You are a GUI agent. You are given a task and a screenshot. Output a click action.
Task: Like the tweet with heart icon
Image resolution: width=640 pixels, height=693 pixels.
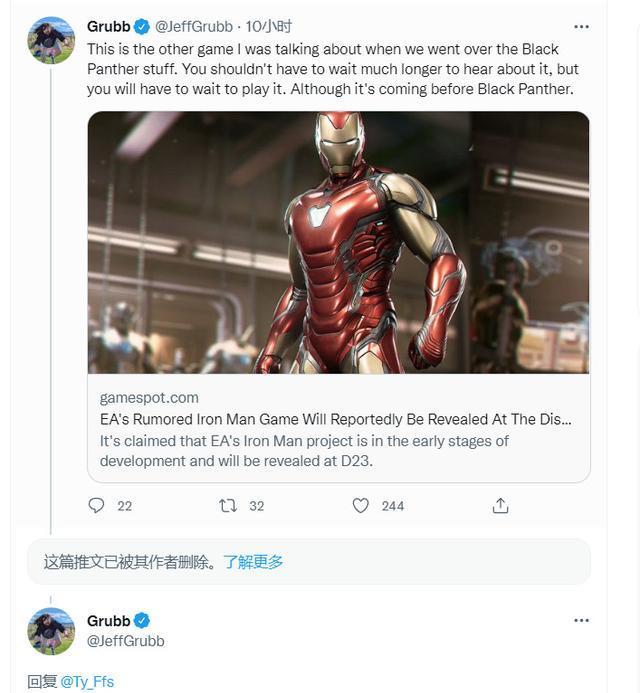pos(360,505)
